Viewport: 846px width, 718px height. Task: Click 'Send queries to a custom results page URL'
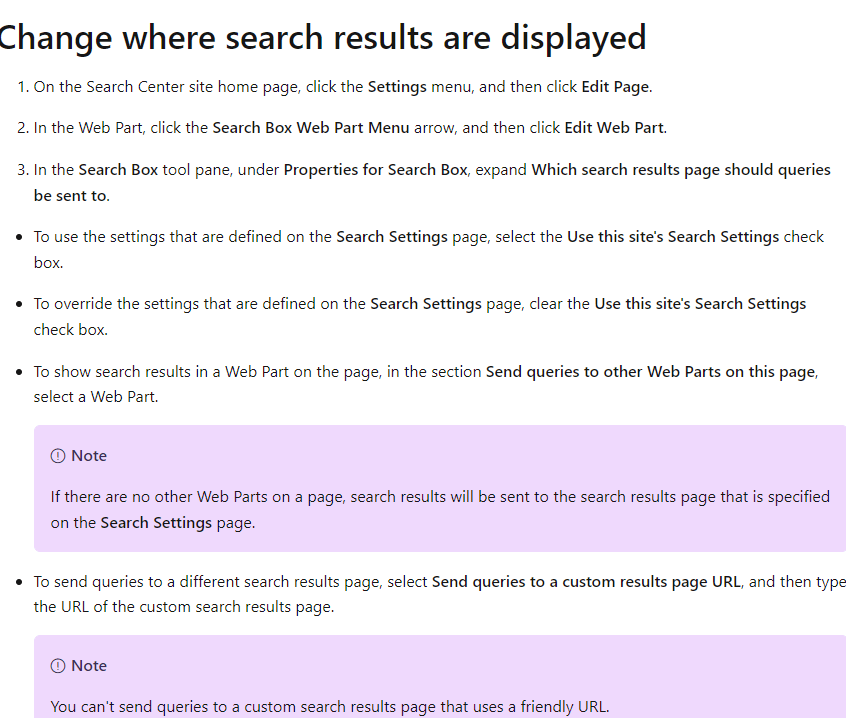coord(586,582)
